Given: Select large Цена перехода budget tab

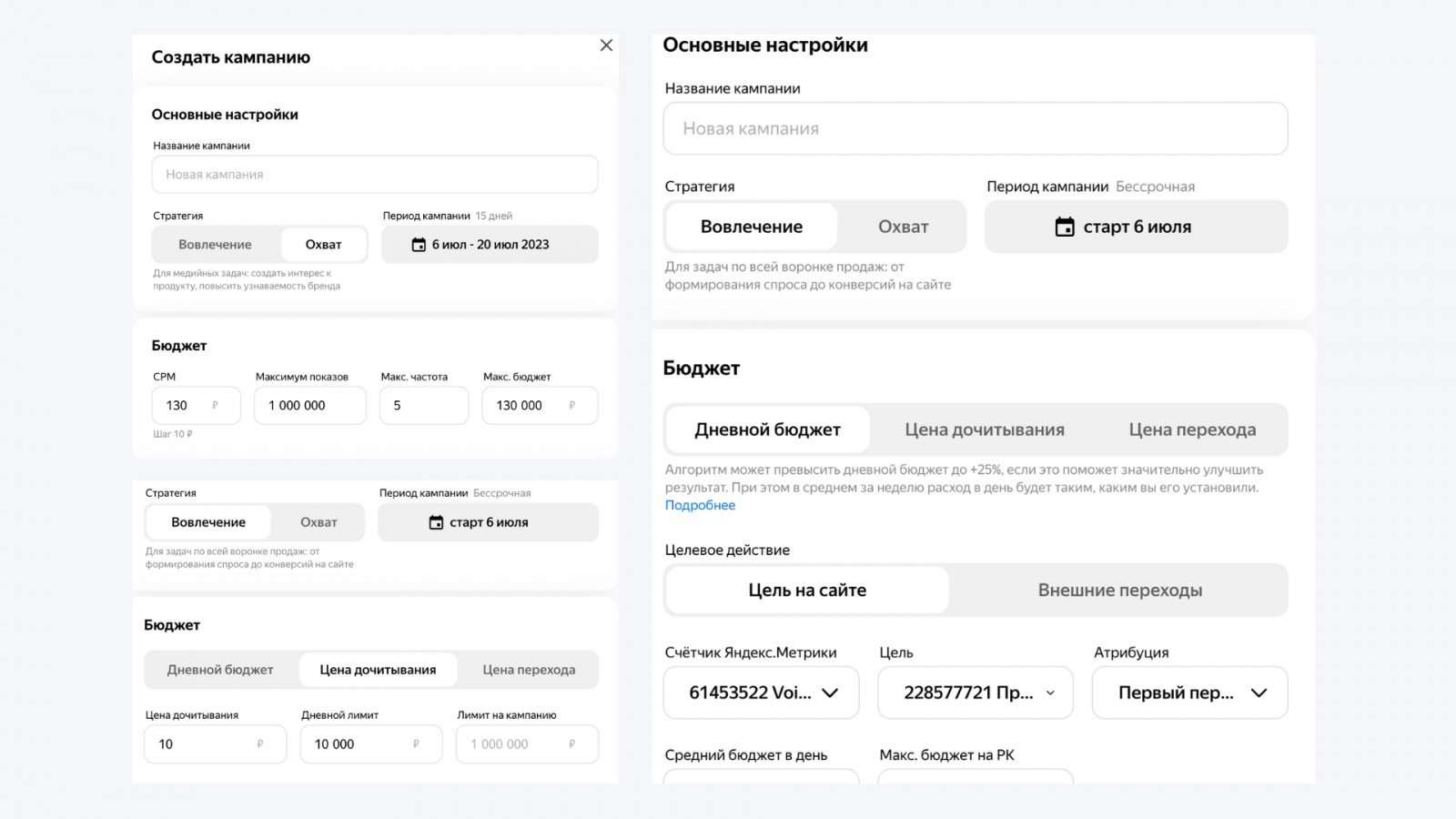Looking at the screenshot, I should pyautogui.click(x=1192, y=430).
